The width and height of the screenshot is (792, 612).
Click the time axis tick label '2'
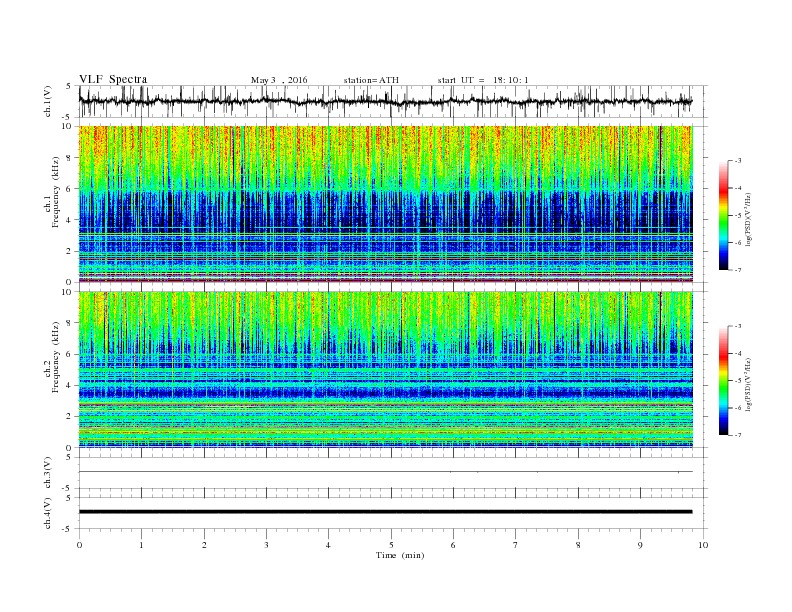[x=204, y=545]
